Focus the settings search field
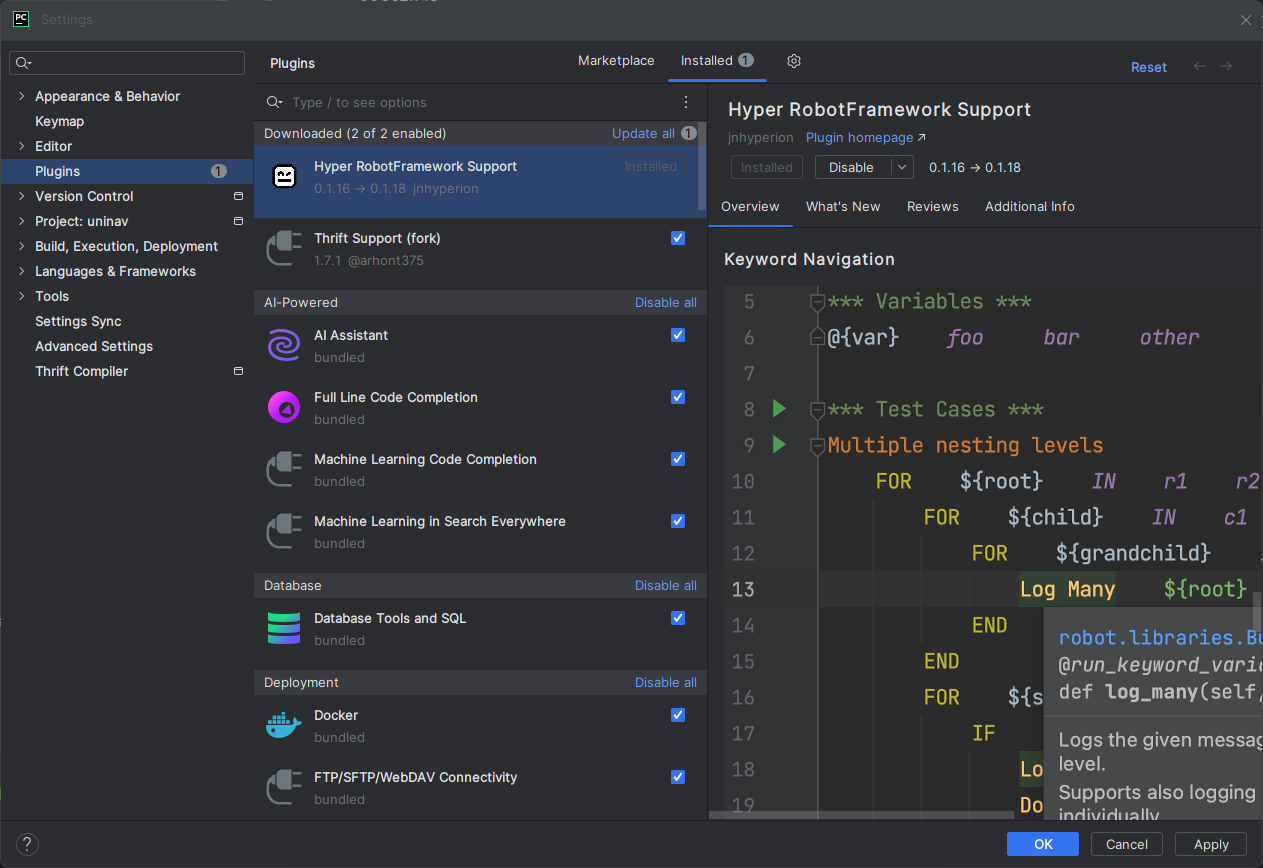The height and width of the screenshot is (868, 1263). pyautogui.click(x=127, y=63)
